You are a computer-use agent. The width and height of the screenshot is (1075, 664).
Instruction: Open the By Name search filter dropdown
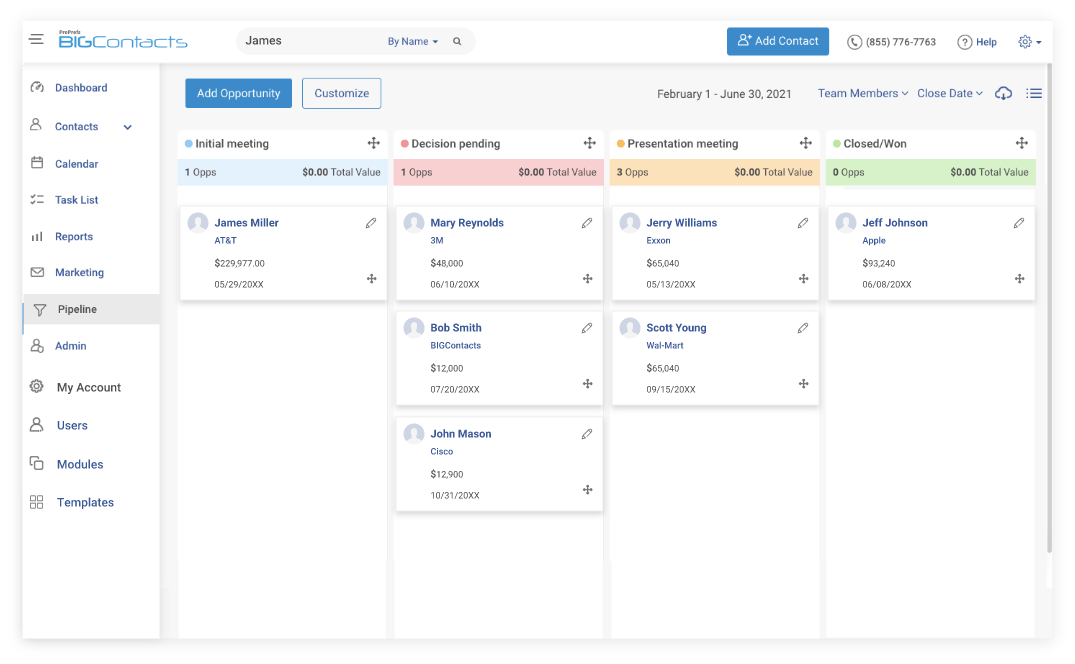click(x=412, y=41)
